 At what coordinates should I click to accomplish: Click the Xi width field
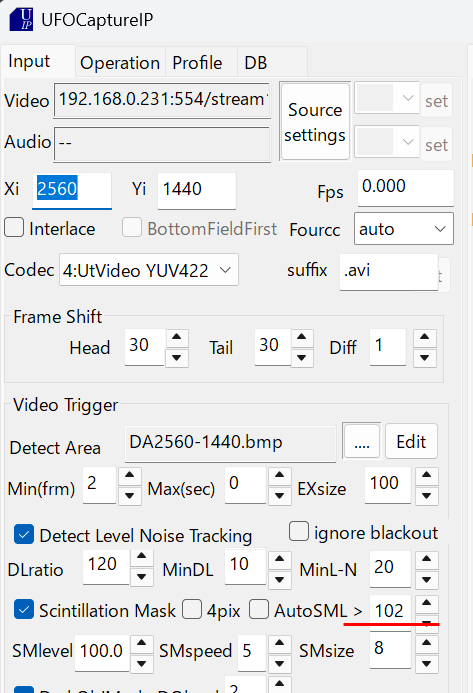72,190
